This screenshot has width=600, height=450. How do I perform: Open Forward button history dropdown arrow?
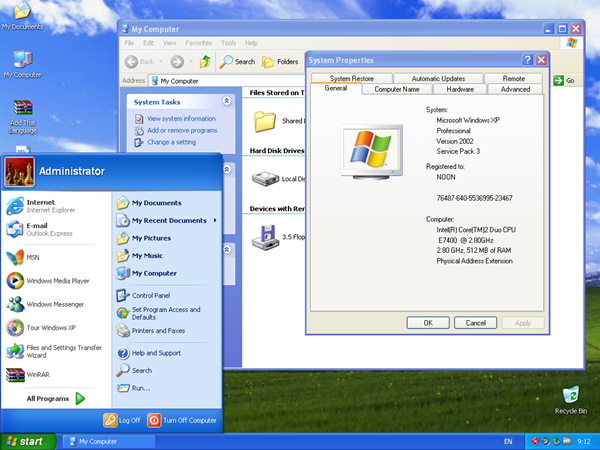coord(190,61)
